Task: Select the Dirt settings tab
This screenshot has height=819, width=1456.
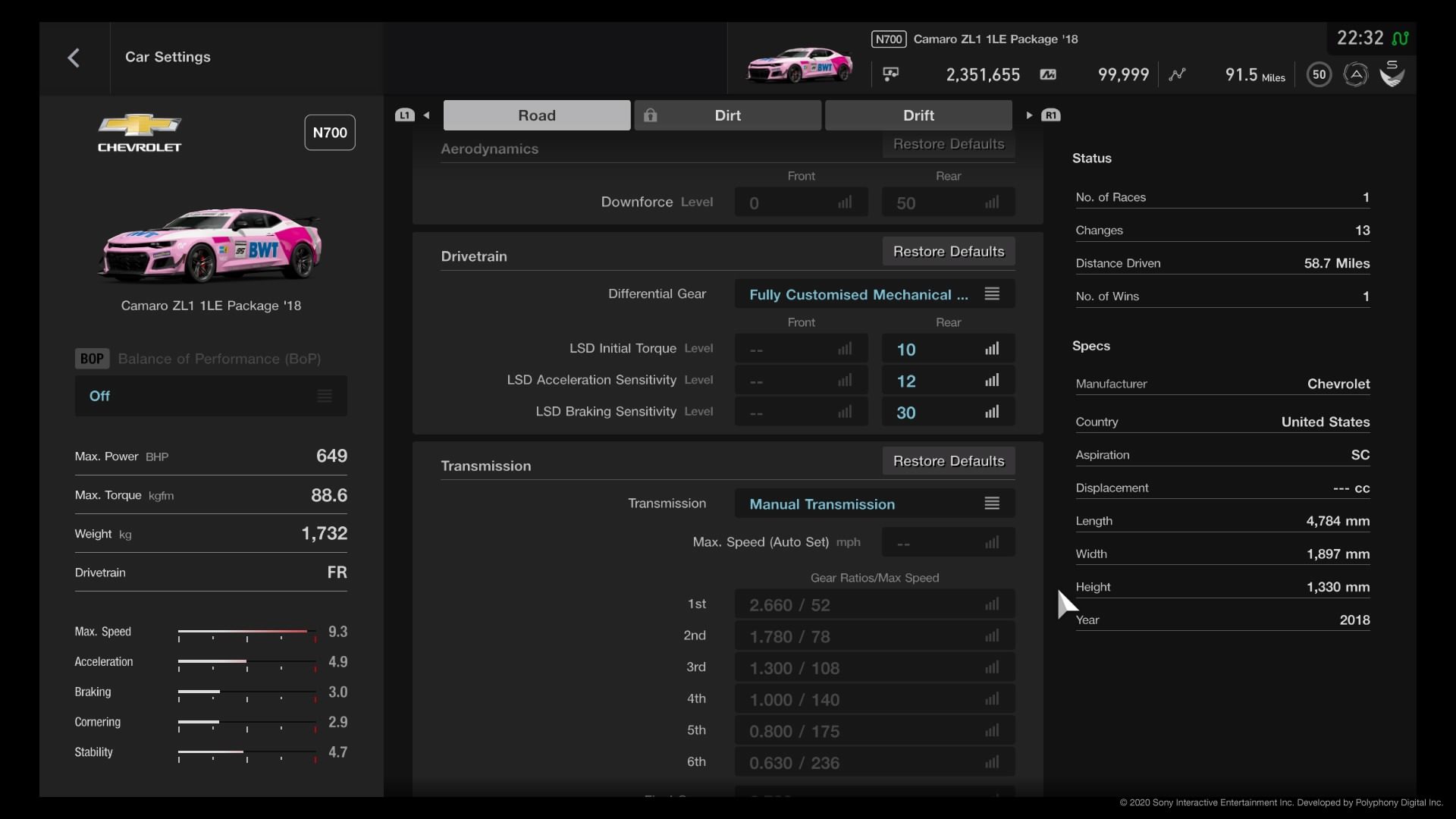Action: tap(727, 115)
